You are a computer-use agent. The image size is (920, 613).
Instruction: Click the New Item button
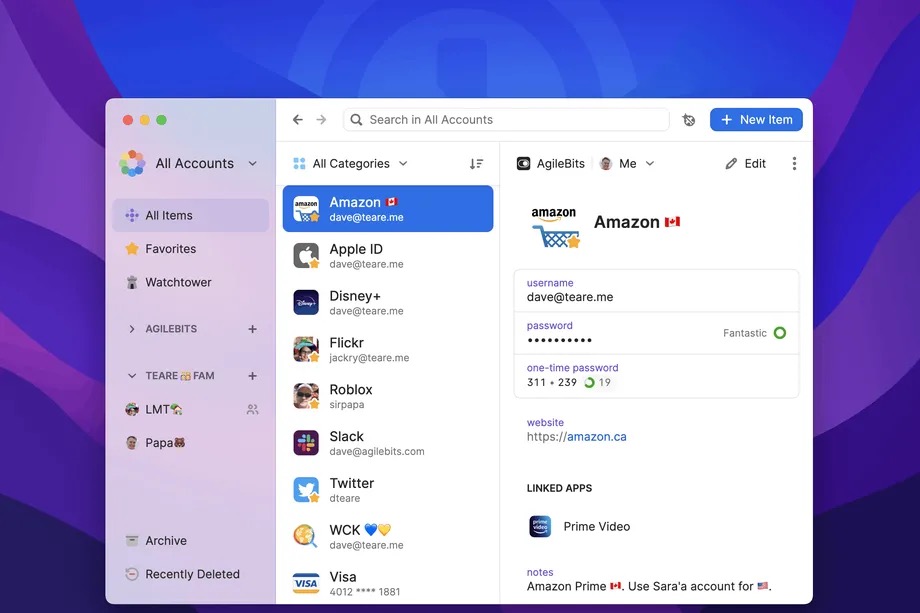click(756, 120)
